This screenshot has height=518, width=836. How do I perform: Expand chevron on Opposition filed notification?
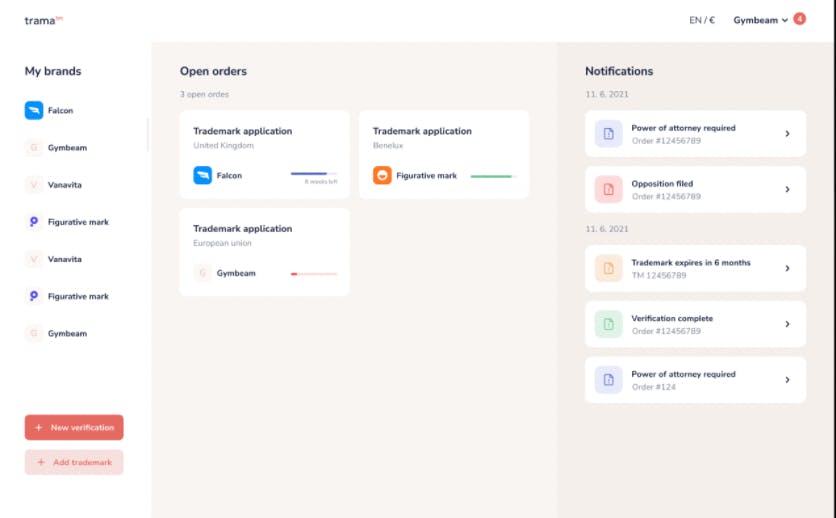787,189
